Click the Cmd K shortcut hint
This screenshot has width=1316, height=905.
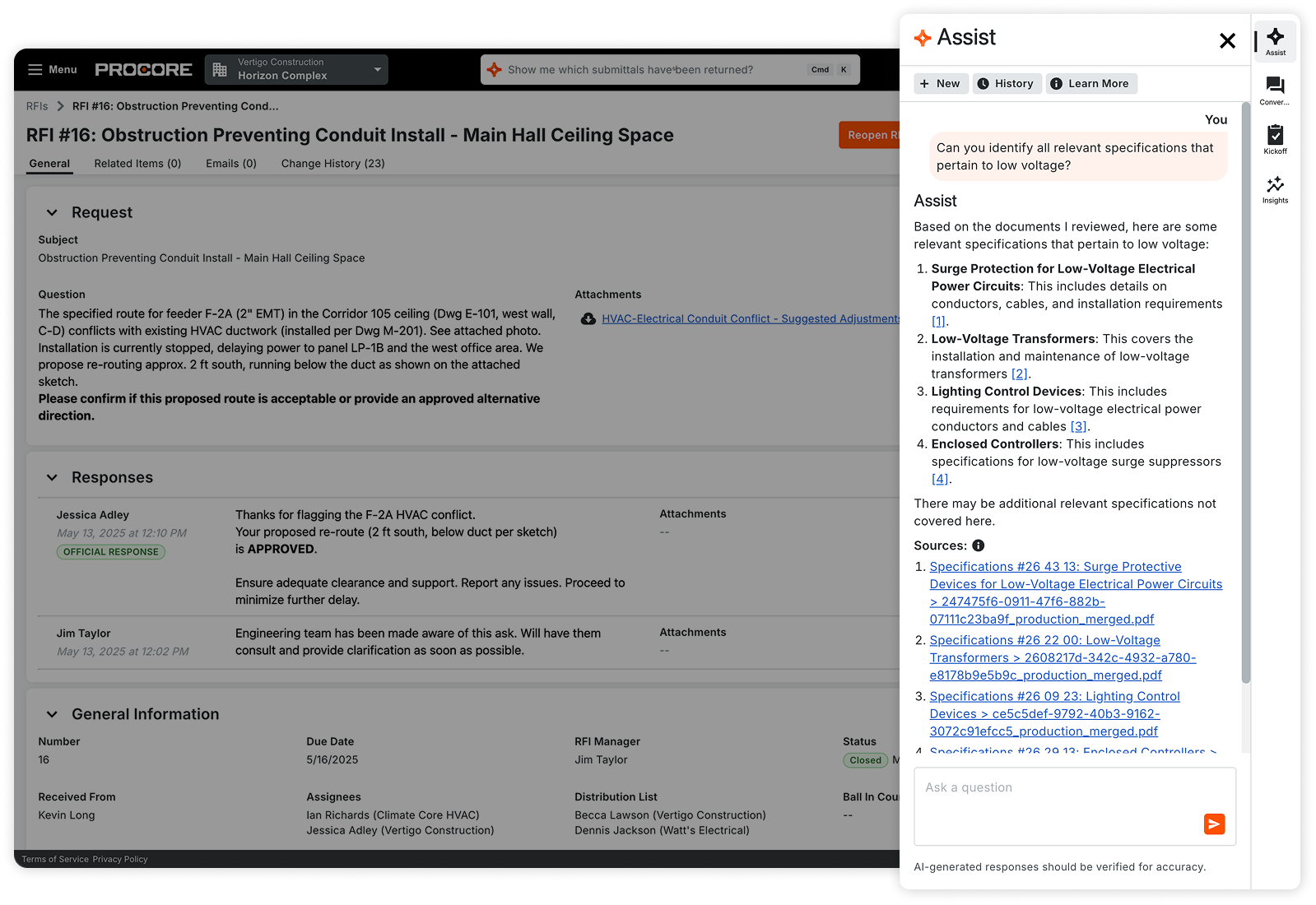tap(830, 70)
